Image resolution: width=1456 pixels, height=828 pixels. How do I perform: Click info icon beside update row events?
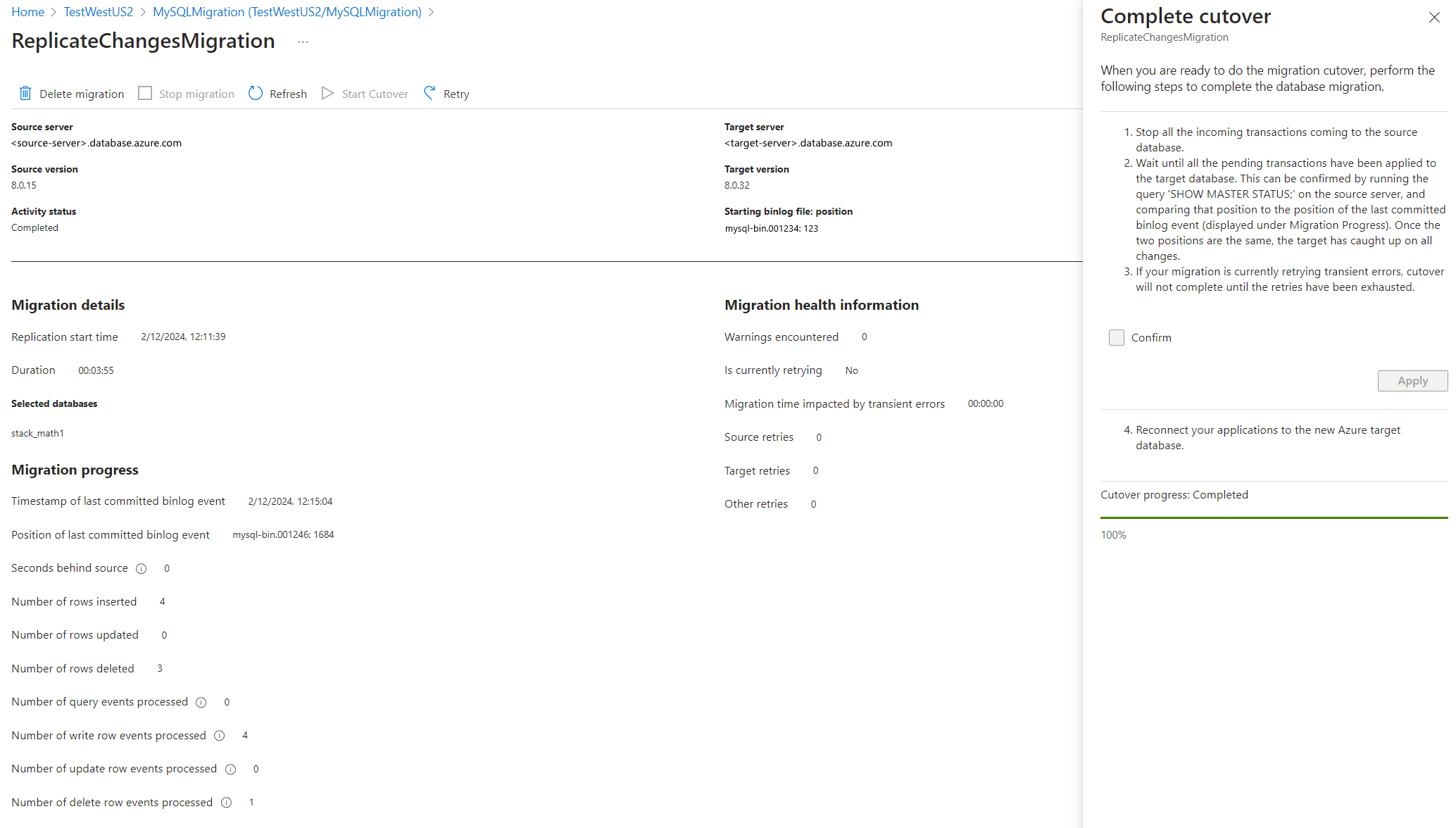230,770
